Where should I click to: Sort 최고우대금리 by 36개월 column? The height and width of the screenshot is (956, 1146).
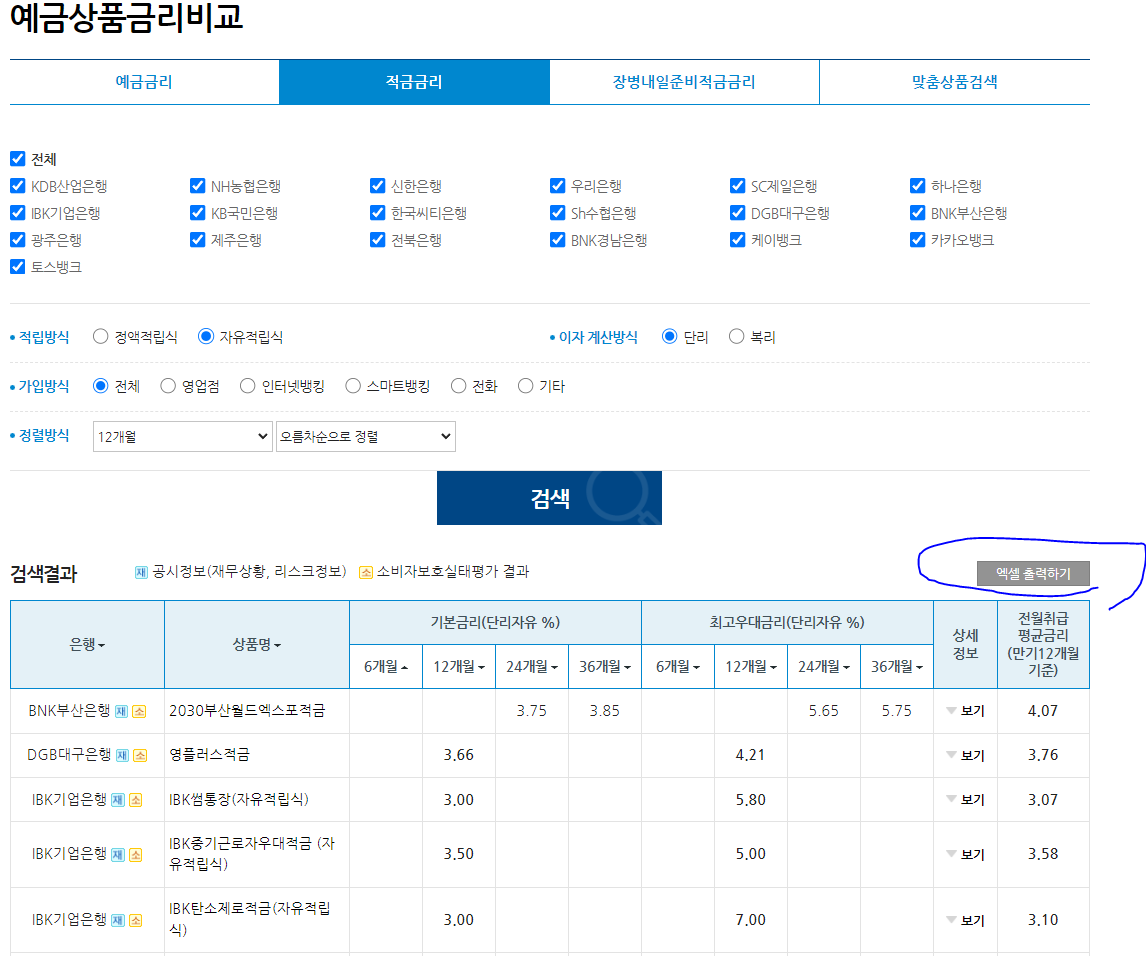(897, 667)
